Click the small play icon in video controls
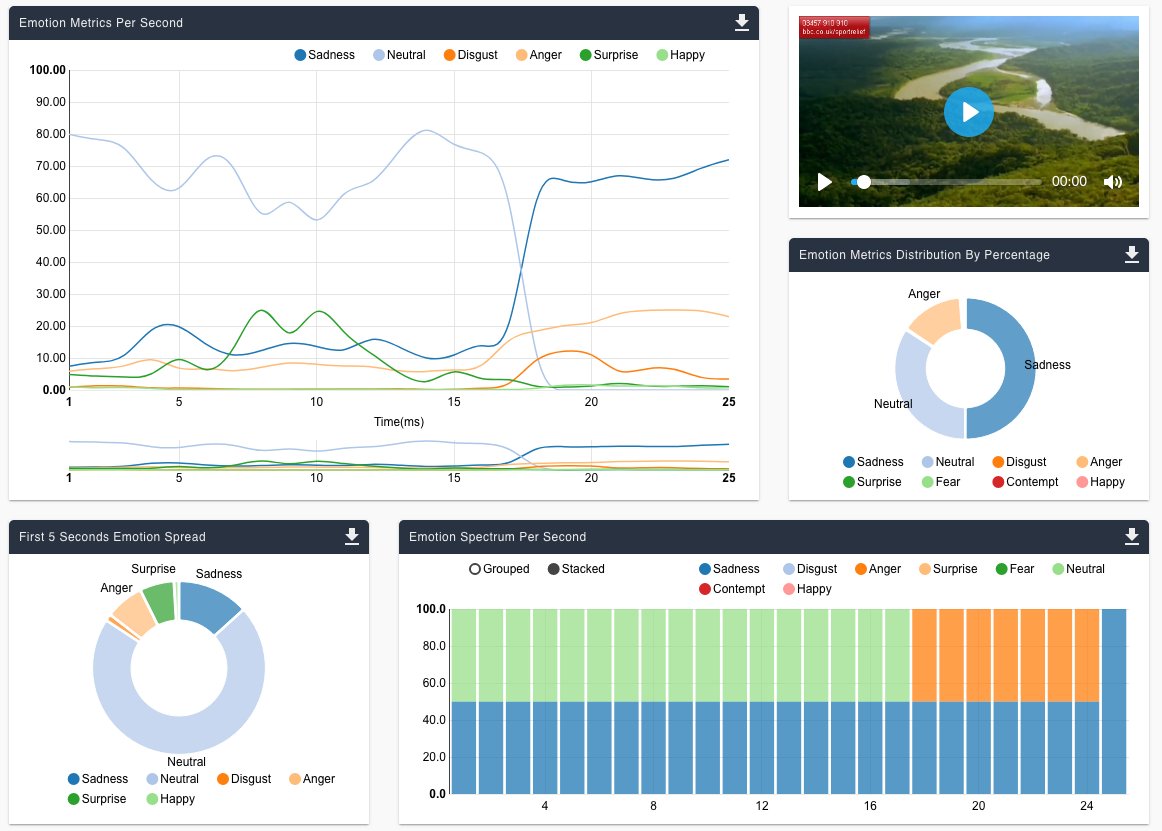This screenshot has height=831, width=1162. tap(824, 182)
